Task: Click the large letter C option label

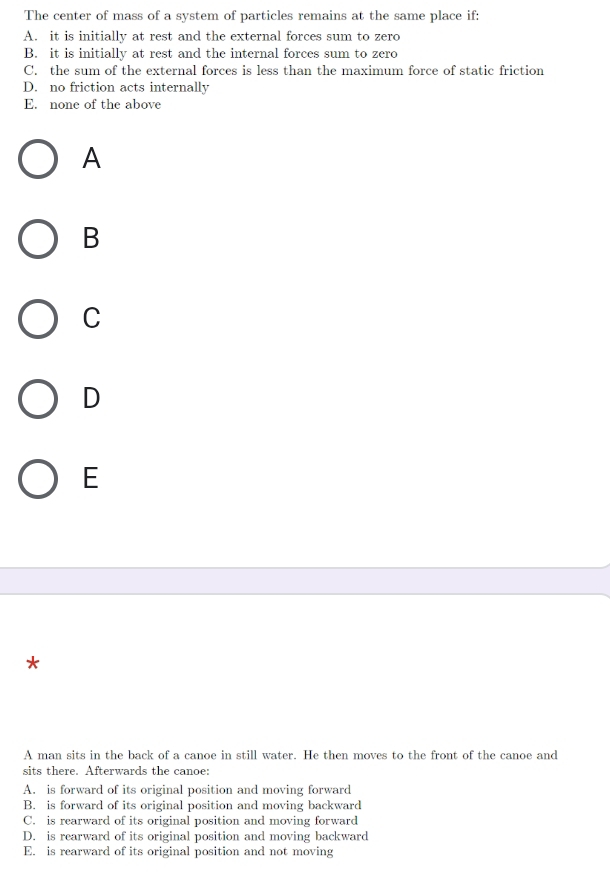Action: click(92, 318)
